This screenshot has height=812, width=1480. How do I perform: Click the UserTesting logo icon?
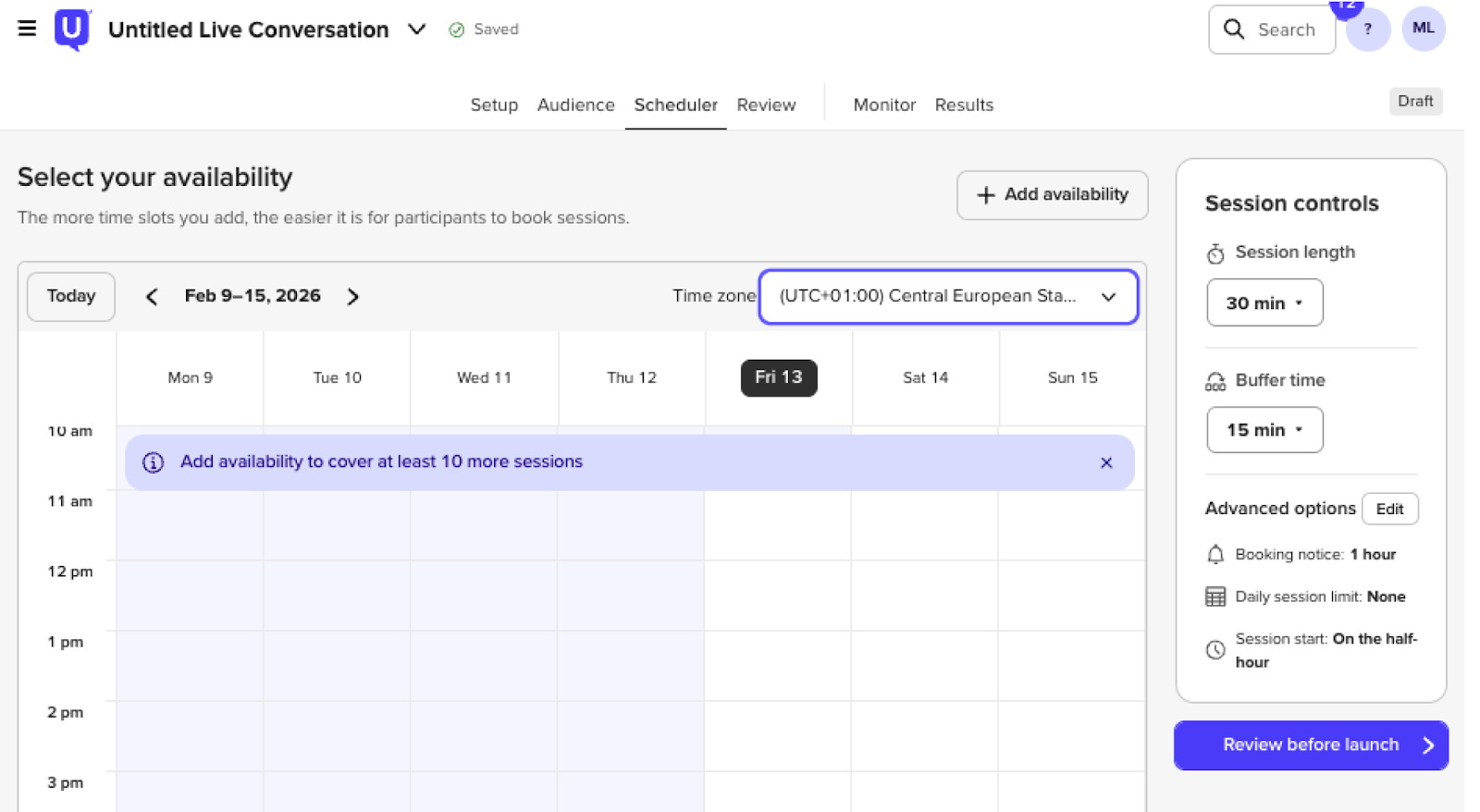pos(72,29)
